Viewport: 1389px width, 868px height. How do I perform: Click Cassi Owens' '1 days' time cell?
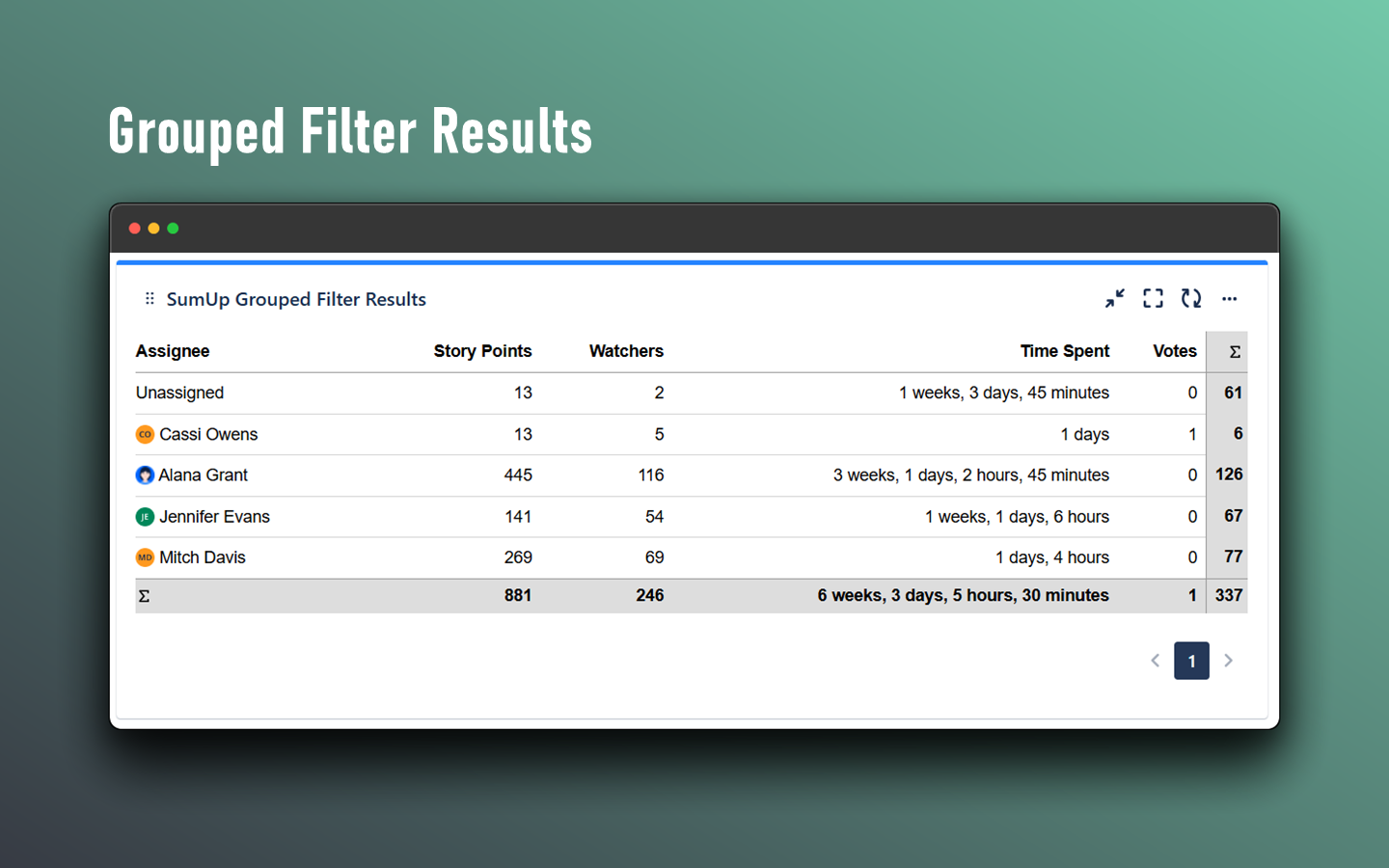[x=1085, y=434]
